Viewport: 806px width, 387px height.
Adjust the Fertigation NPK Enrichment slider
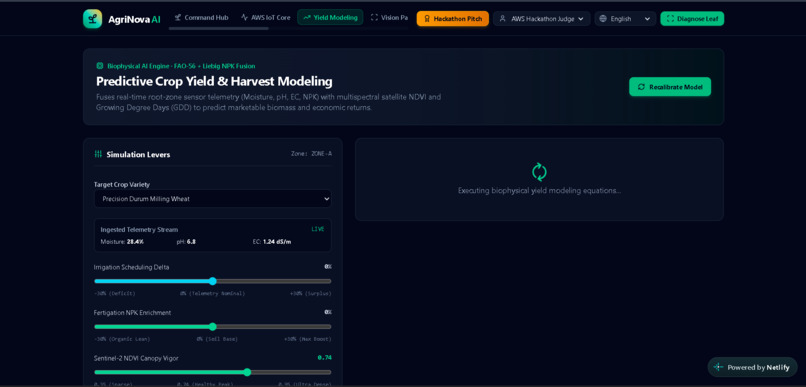pyautogui.click(x=213, y=327)
